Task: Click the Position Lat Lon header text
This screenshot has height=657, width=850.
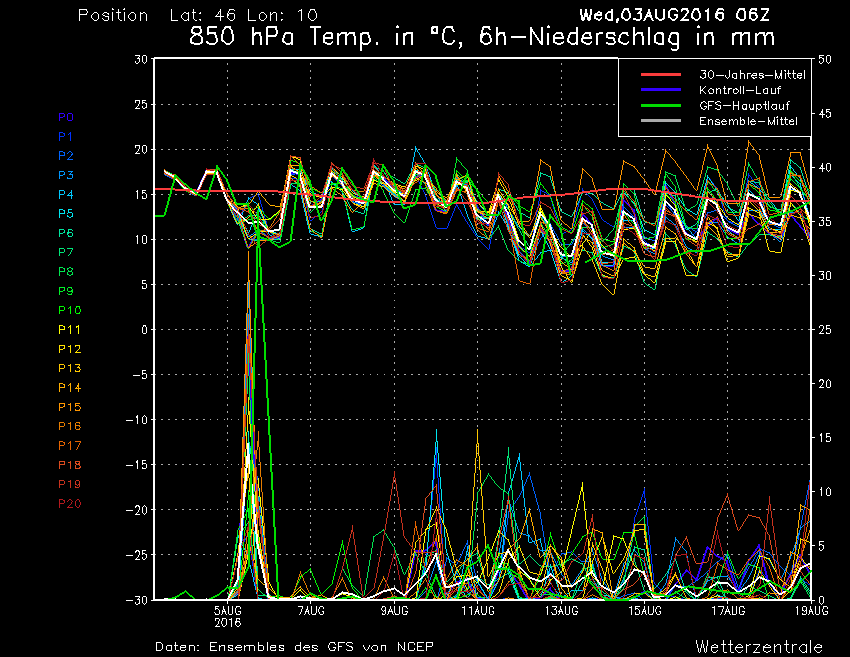Action: click(198, 15)
